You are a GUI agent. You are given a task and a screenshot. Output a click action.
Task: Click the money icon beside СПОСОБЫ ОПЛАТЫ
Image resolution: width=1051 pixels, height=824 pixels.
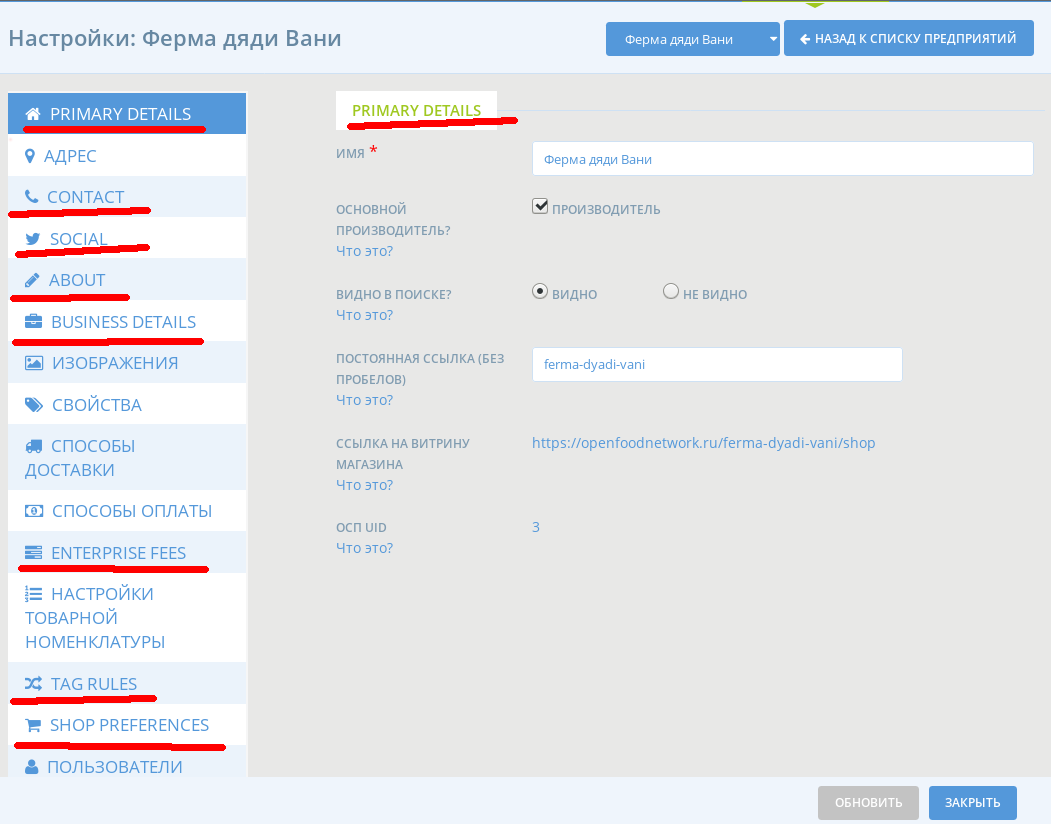coord(34,511)
